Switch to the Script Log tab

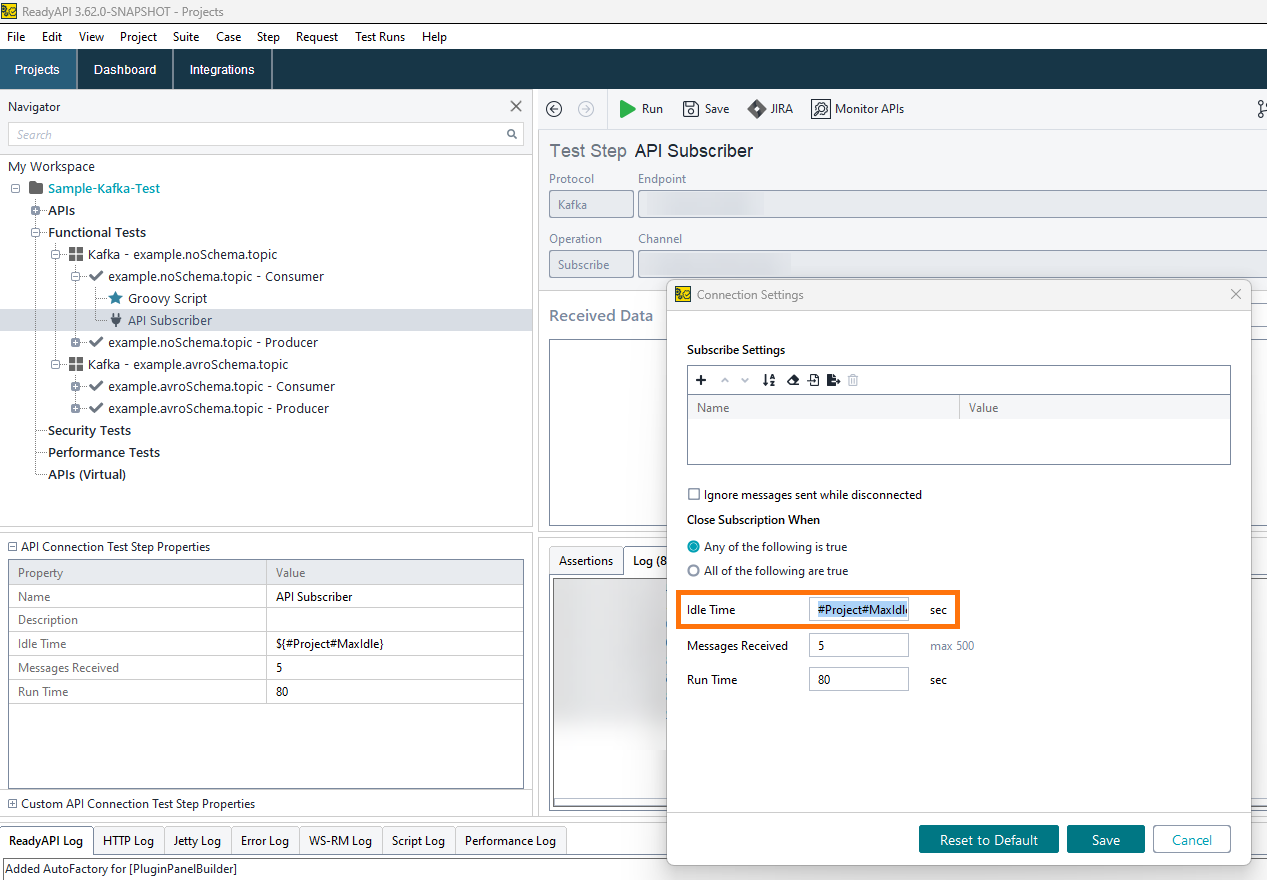point(418,841)
